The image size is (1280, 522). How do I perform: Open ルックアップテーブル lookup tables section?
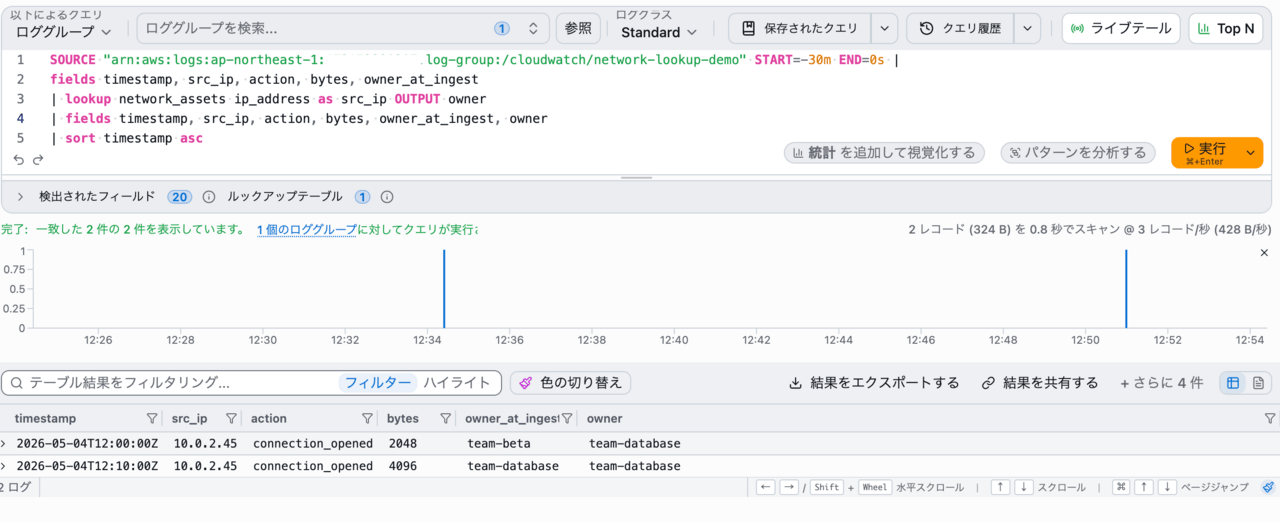285,197
